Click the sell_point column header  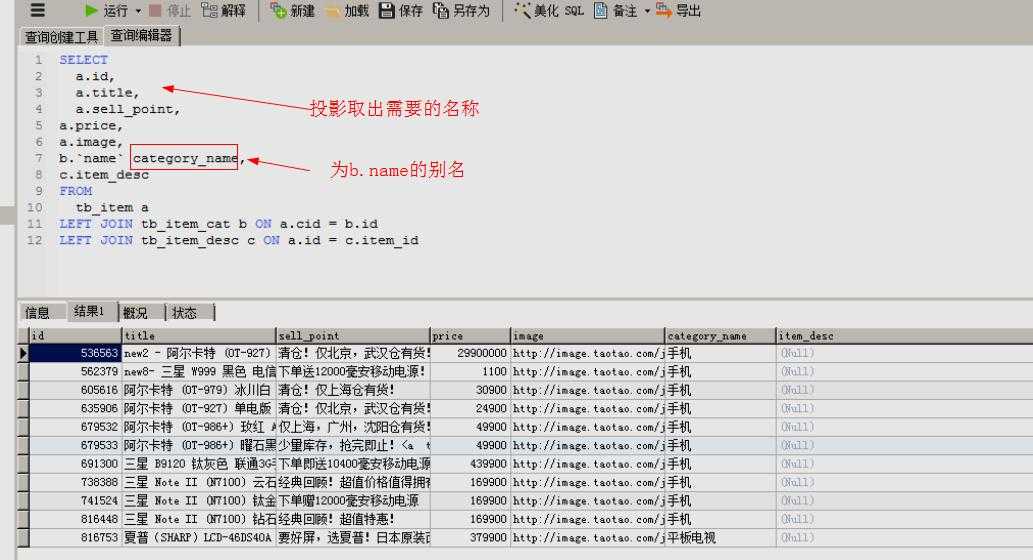(352, 335)
